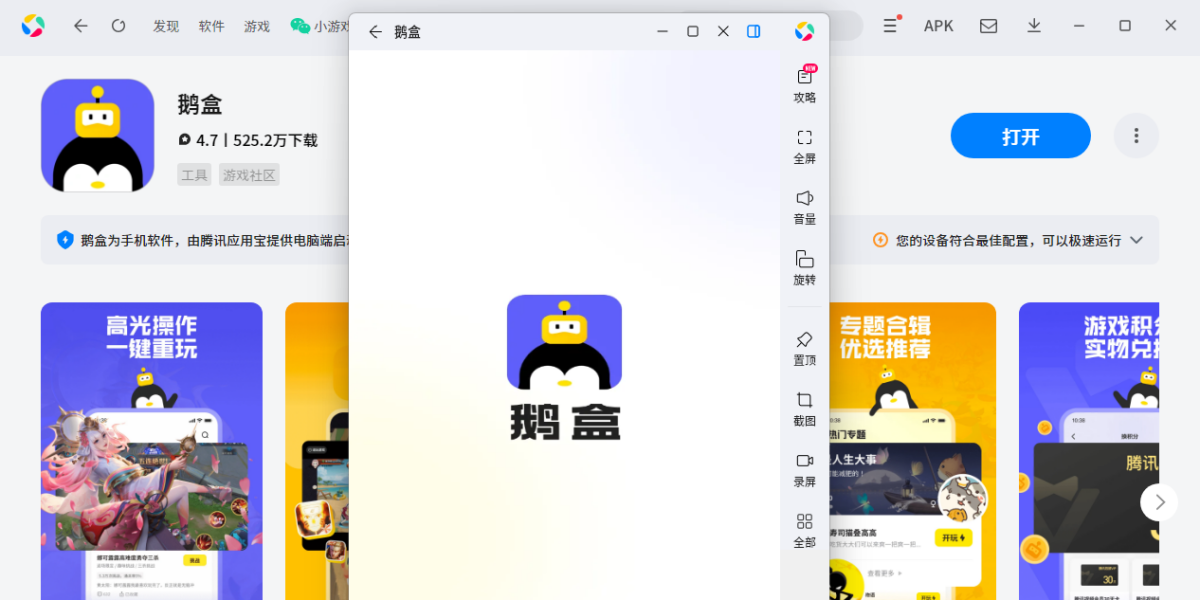Toggle the sidebar panel in 鹅盒 title bar
The width and height of the screenshot is (1200, 600).
coord(754,32)
